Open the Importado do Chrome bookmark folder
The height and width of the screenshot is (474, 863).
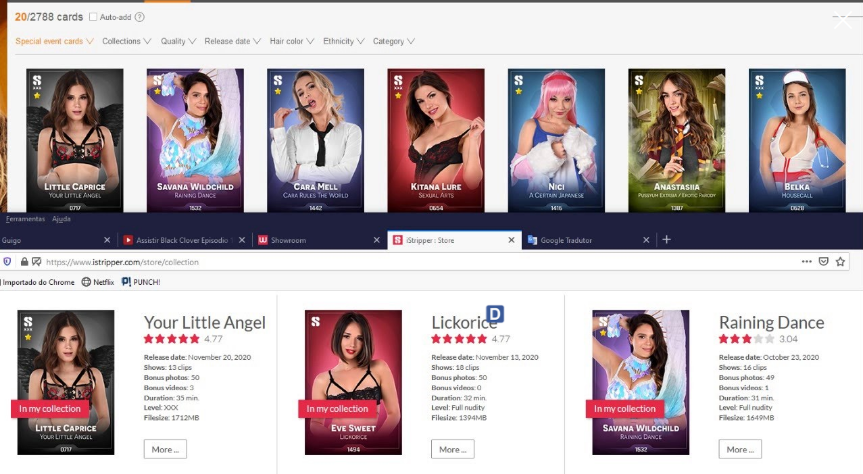coord(37,282)
